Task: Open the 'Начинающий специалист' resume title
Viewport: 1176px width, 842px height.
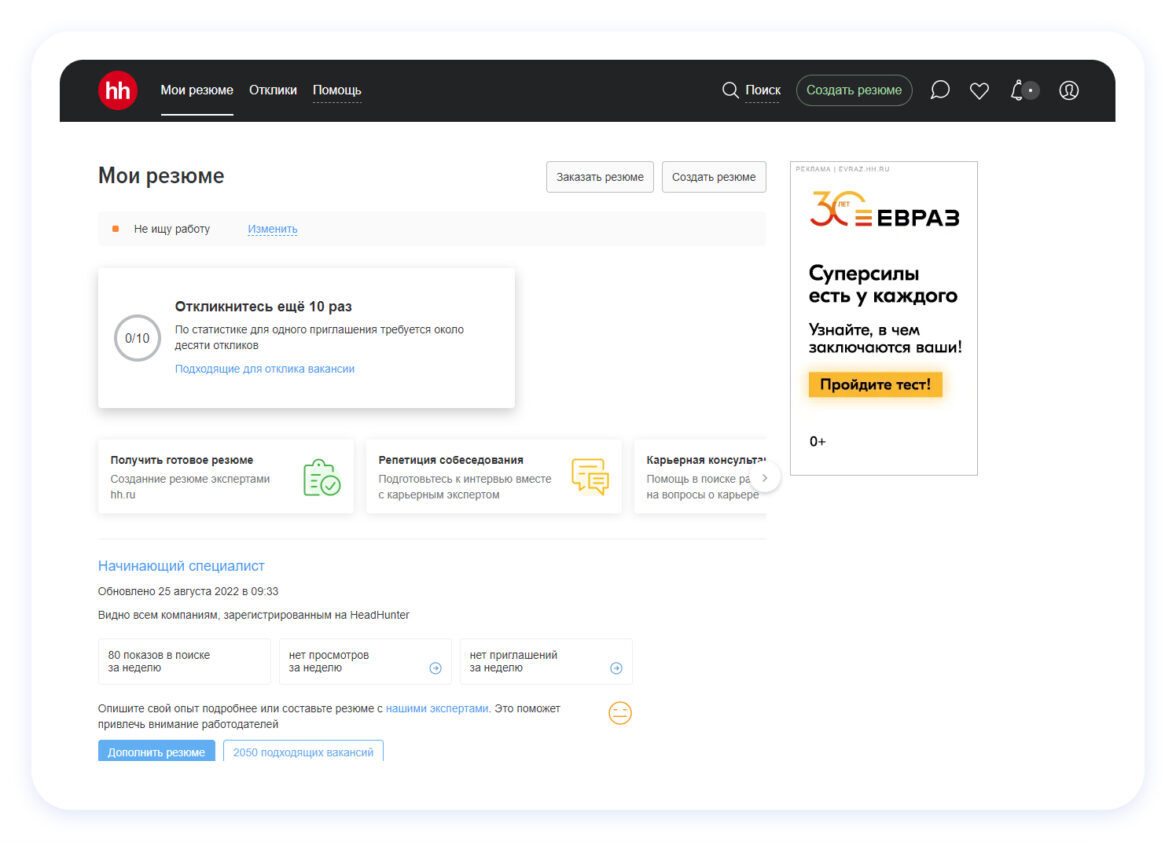Action: coord(181,566)
